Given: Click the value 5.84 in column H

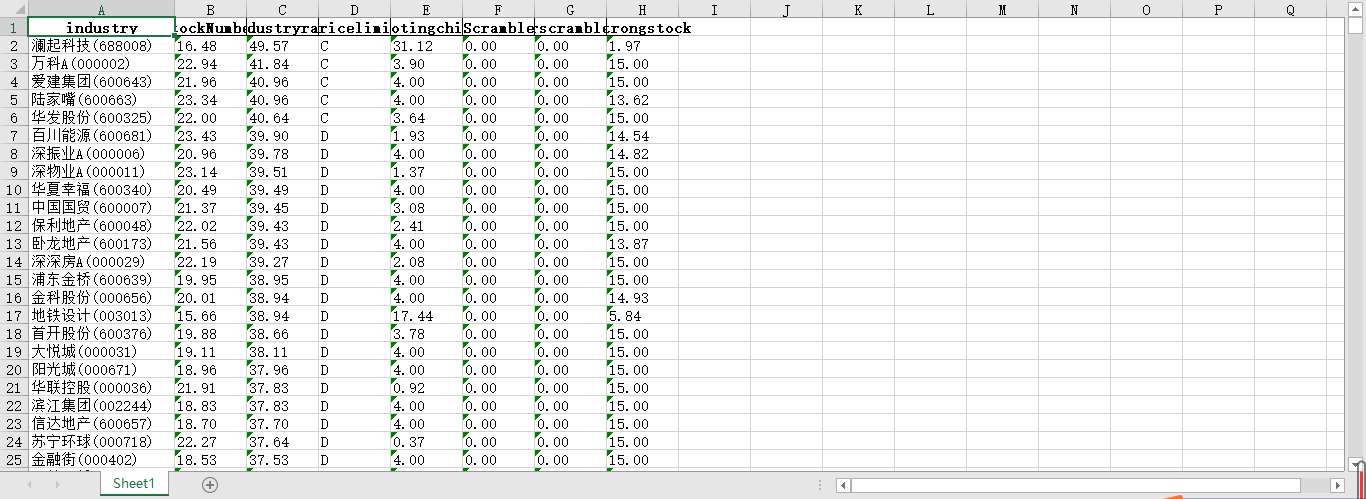Looking at the screenshot, I should (642, 315).
